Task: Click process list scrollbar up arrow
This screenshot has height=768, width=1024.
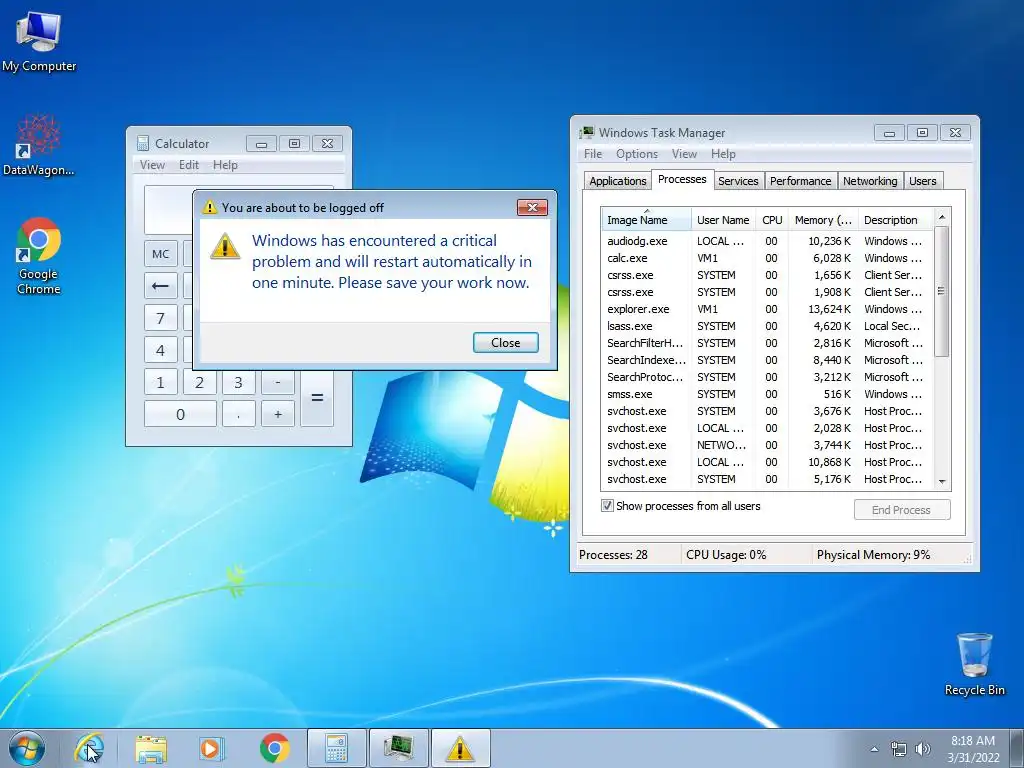Action: pos(942,216)
